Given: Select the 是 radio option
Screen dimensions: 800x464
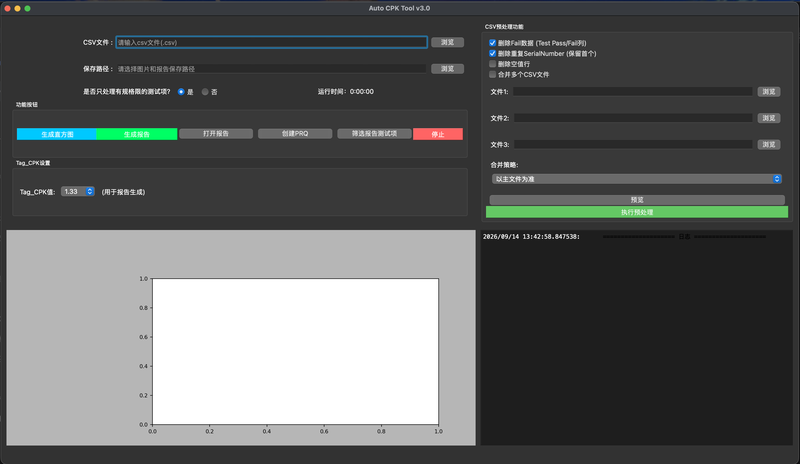Looking at the screenshot, I should click(181, 92).
